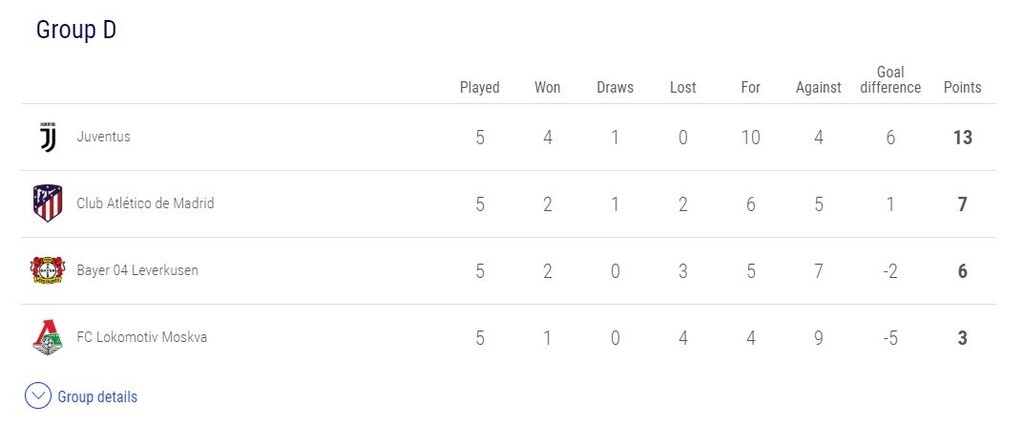Click the Won column header
Viewport: 1024px width, 427px height.
tap(547, 87)
